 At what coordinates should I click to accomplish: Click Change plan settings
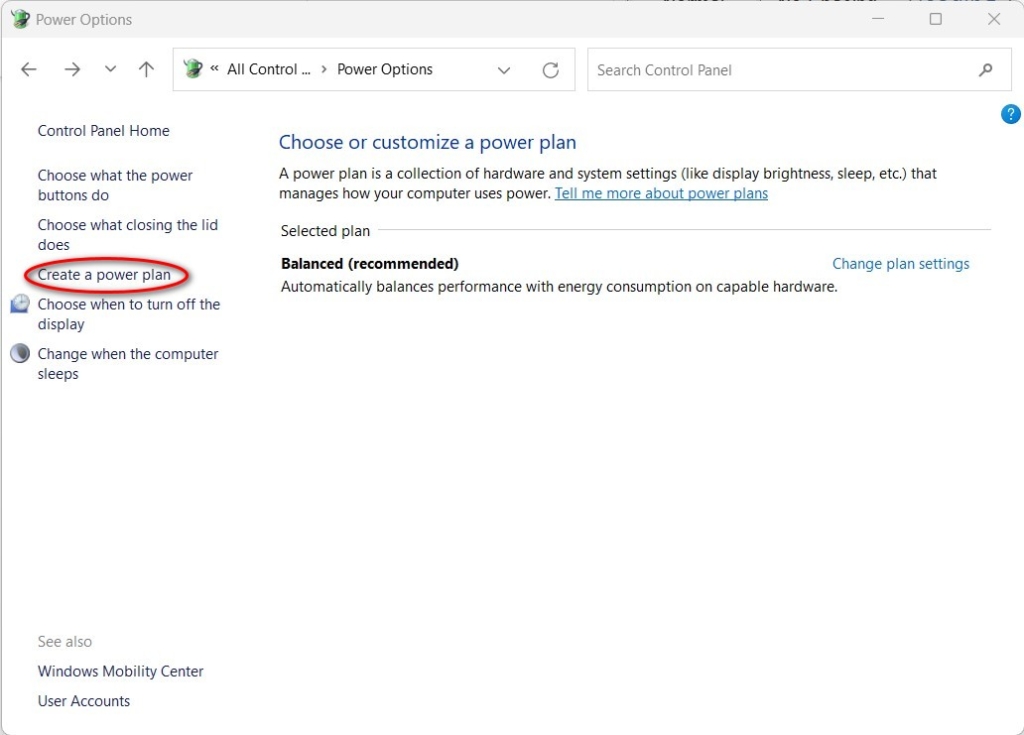click(900, 263)
